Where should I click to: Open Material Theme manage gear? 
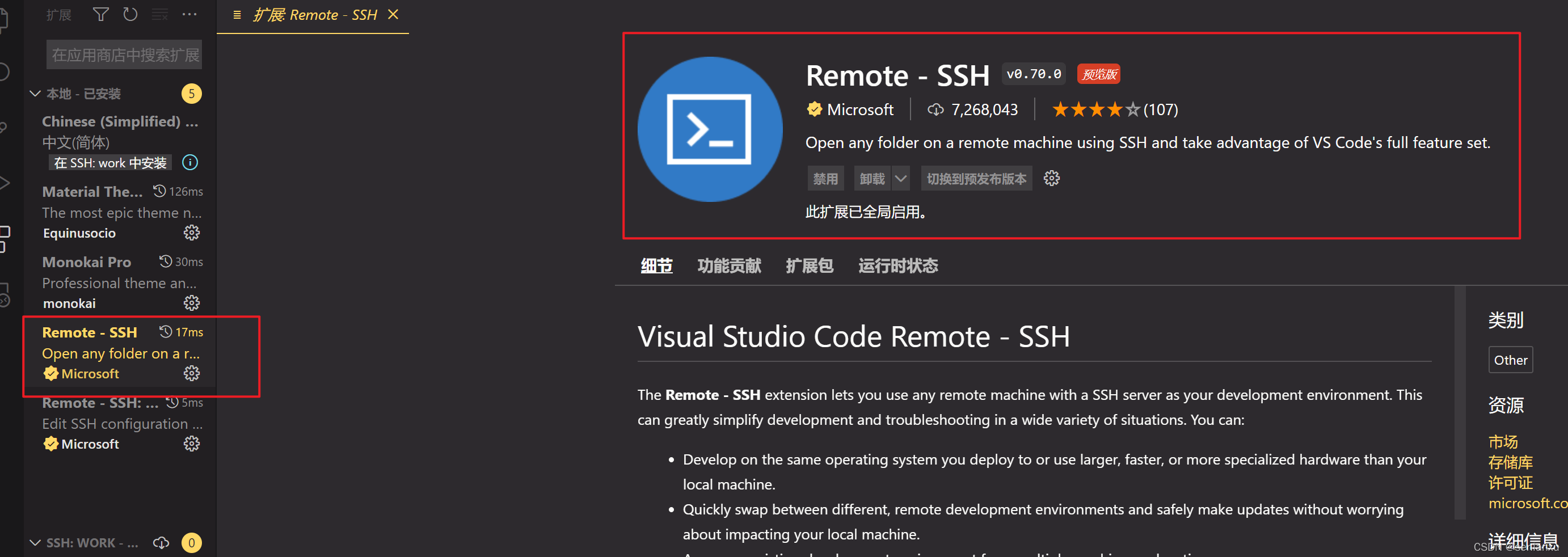[192, 233]
